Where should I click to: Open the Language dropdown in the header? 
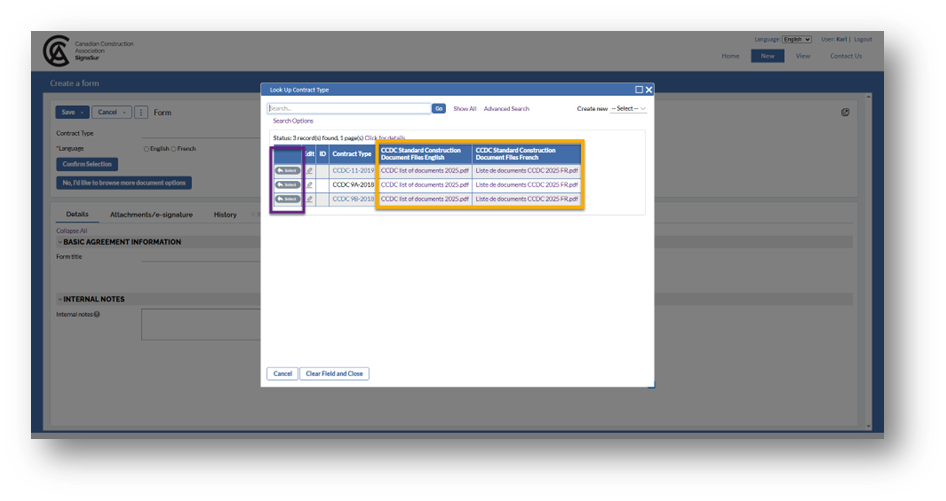coord(796,39)
